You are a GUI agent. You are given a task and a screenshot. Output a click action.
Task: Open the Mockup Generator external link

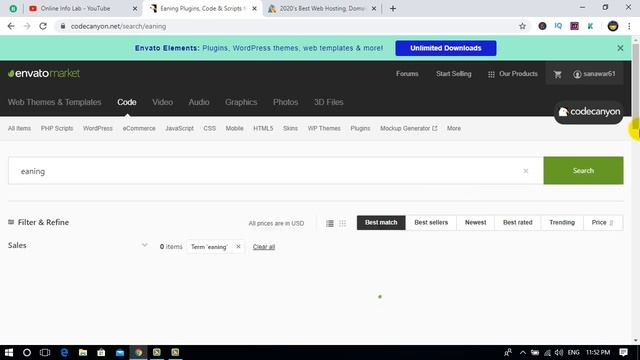409,128
